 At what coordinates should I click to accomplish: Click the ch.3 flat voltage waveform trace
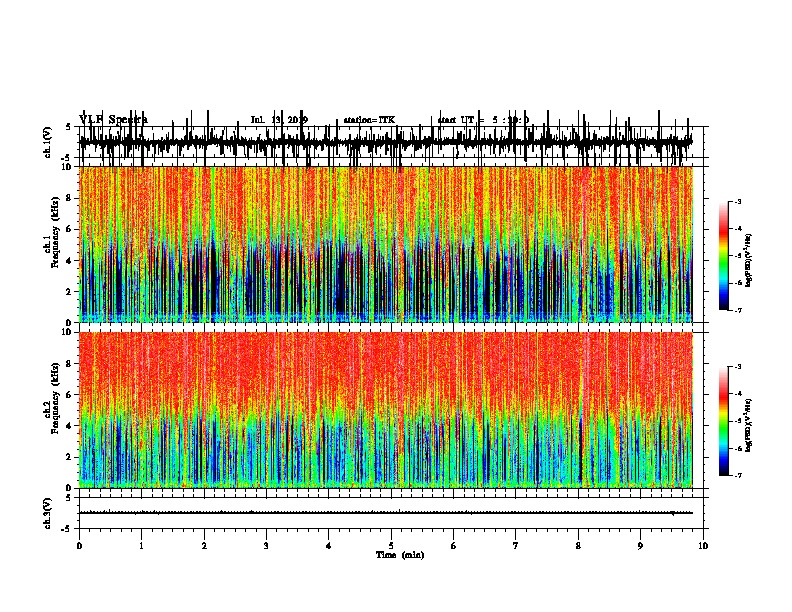click(x=385, y=513)
